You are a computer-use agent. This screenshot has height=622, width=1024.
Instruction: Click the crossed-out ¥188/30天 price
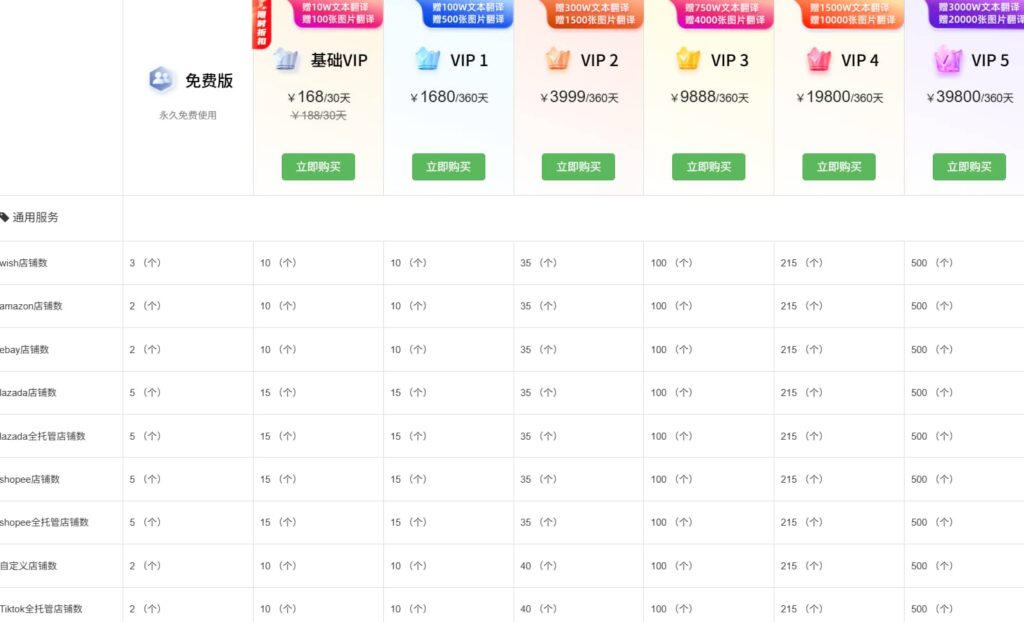tap(318, 116)
